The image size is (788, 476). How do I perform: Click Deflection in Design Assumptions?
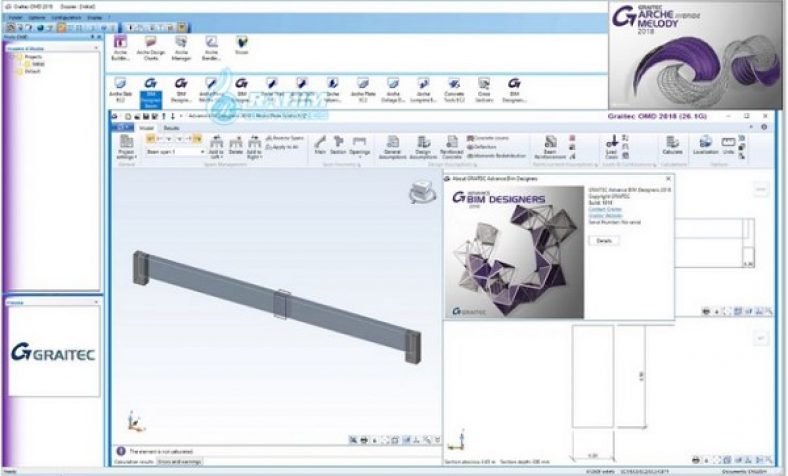(x=481, y=147)
